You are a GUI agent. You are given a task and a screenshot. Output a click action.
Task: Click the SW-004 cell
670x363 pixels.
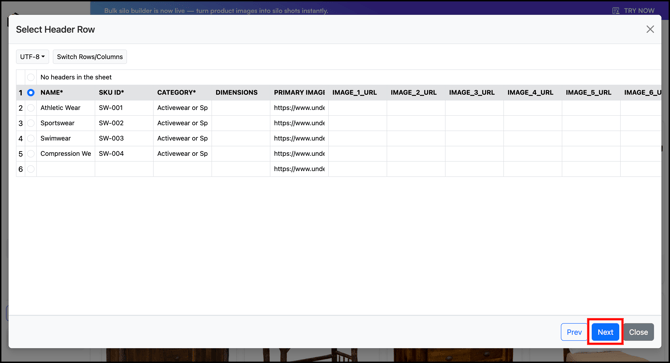pos(124,154)
